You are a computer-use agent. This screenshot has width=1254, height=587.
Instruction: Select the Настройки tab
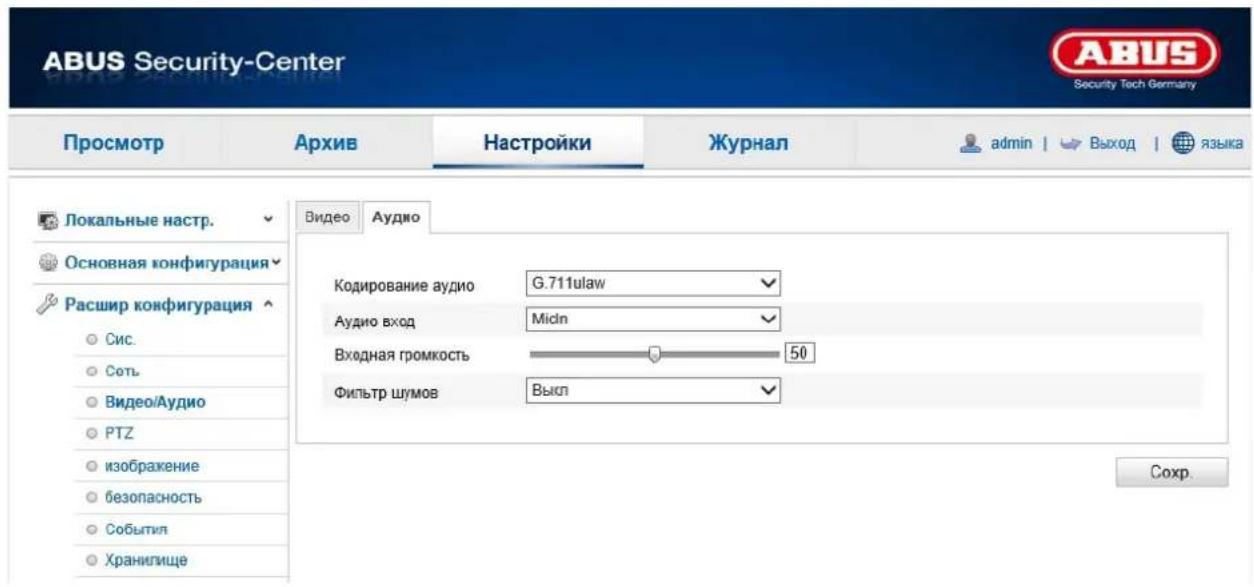point(538,143)
